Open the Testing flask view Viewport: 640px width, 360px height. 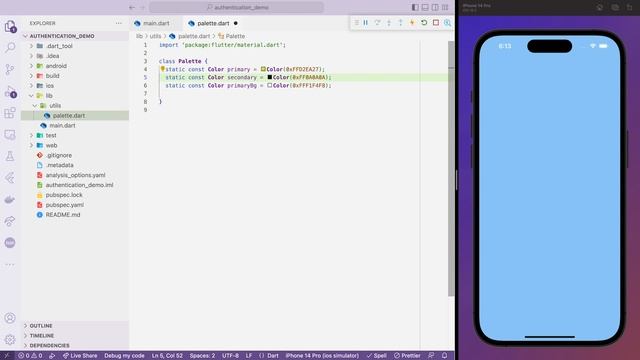pos(10,156)
